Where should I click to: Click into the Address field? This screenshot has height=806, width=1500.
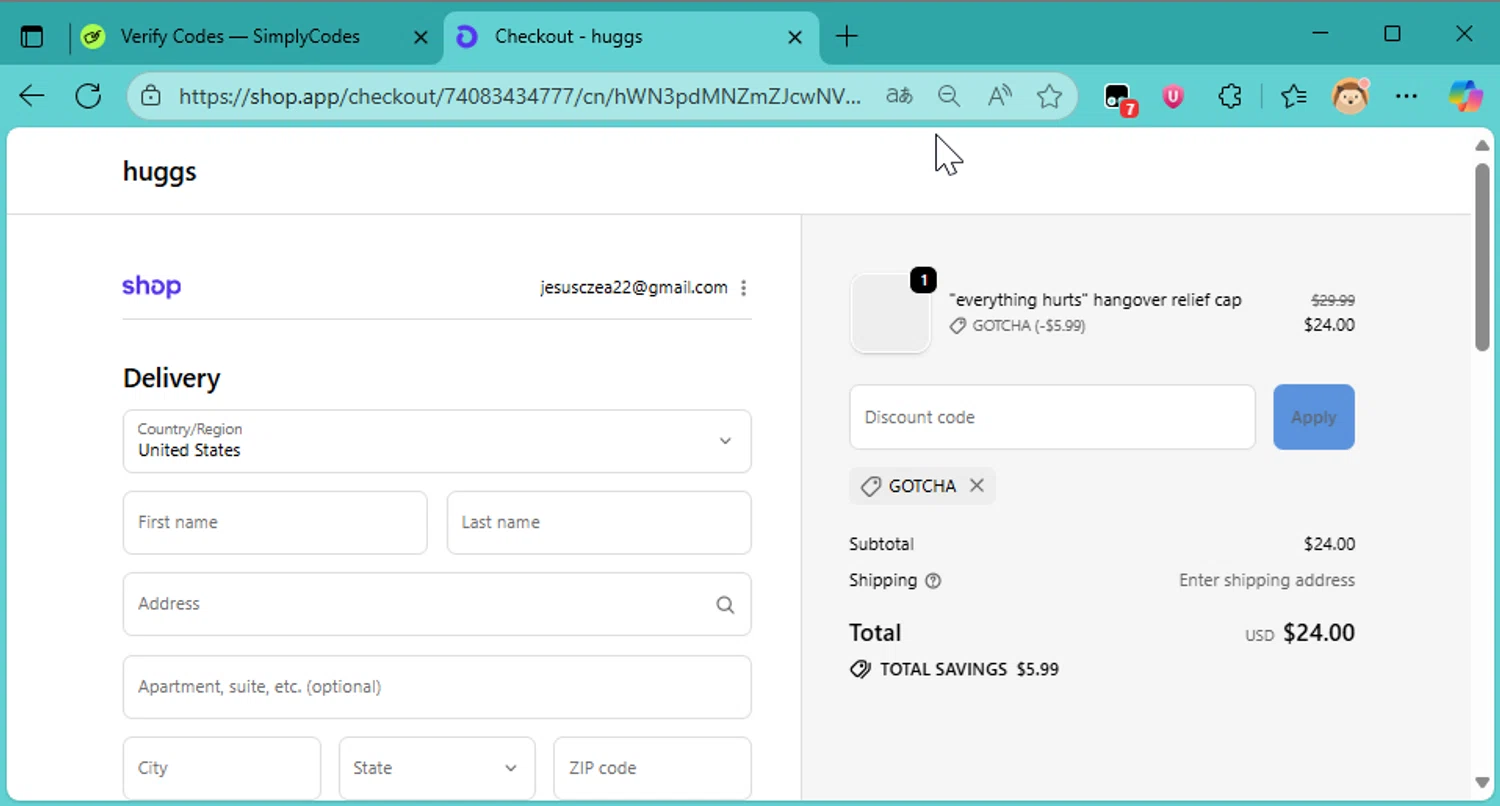pyautogui.click(x=437, y=604)
